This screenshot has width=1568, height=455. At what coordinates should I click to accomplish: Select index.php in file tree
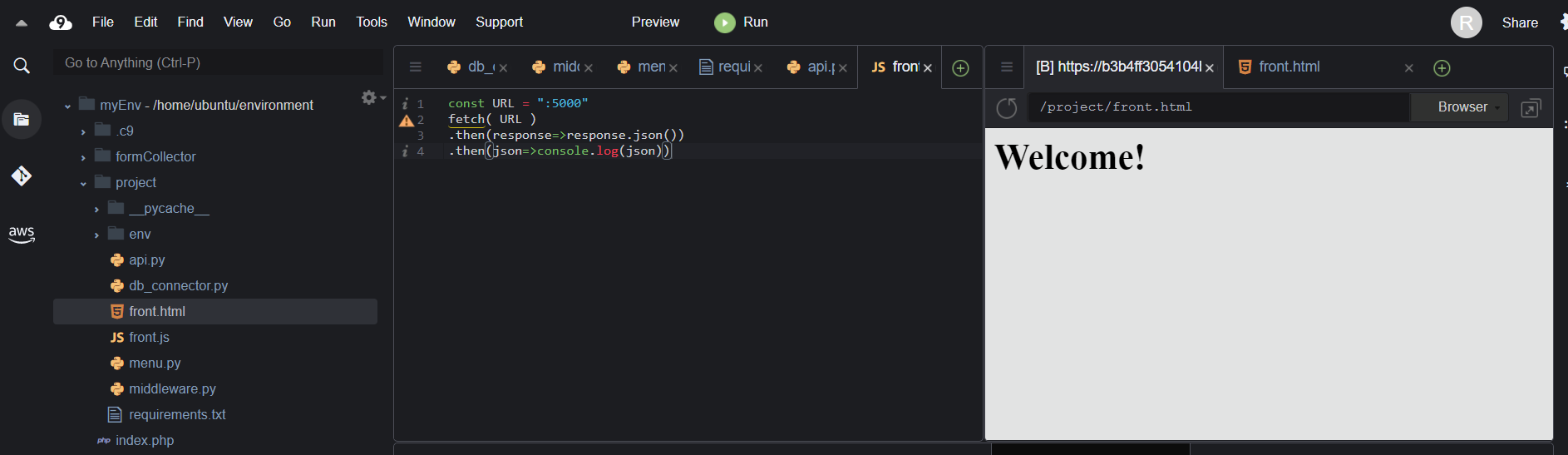tap(145, 441)
